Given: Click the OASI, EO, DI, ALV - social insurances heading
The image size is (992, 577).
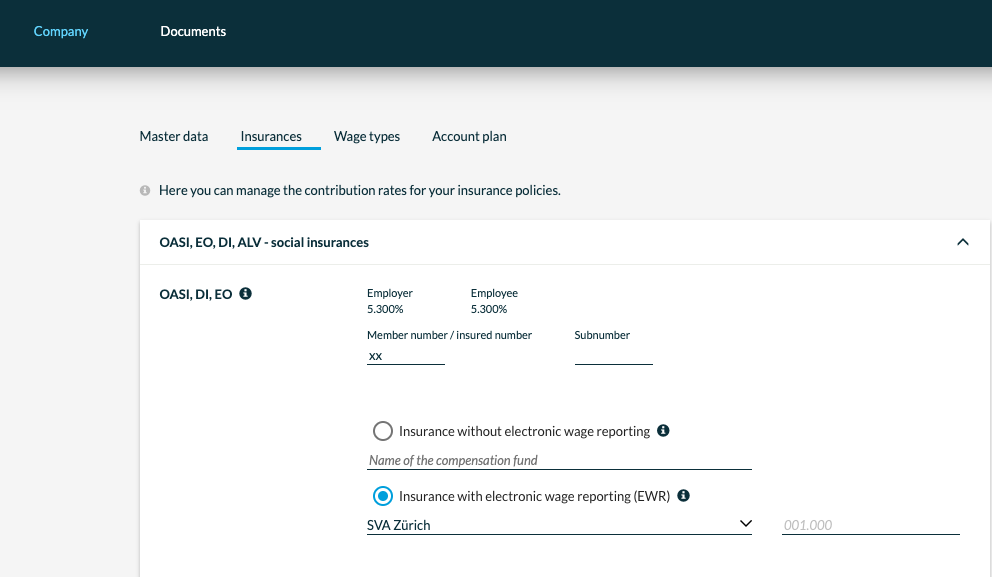Looking at the screenshot, I should point(264,242).
